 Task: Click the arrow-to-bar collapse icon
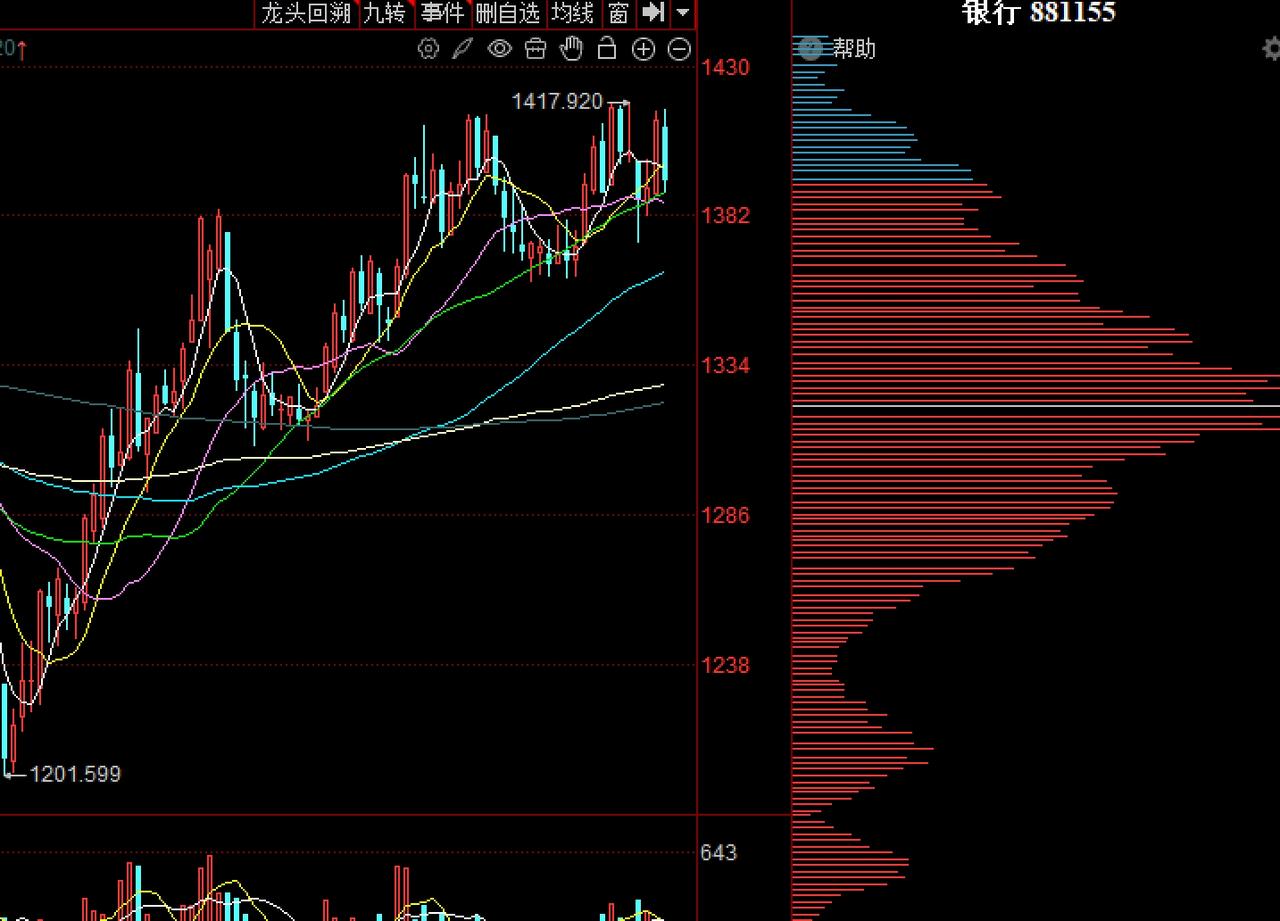click(x=652, y=12)
